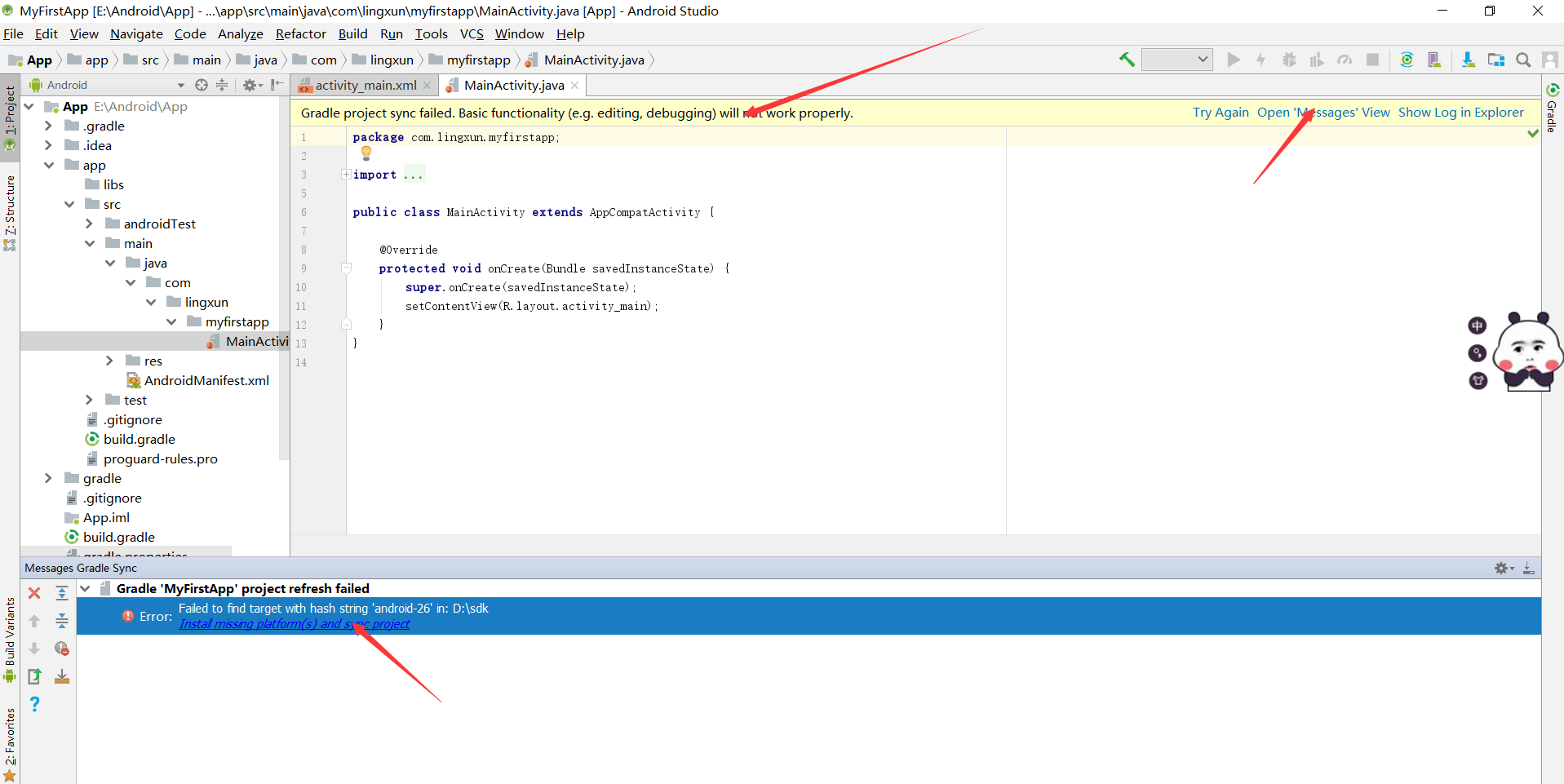The image size is (1564, 784).
Task: Collapse the app module folder
Action: point(49,165)
